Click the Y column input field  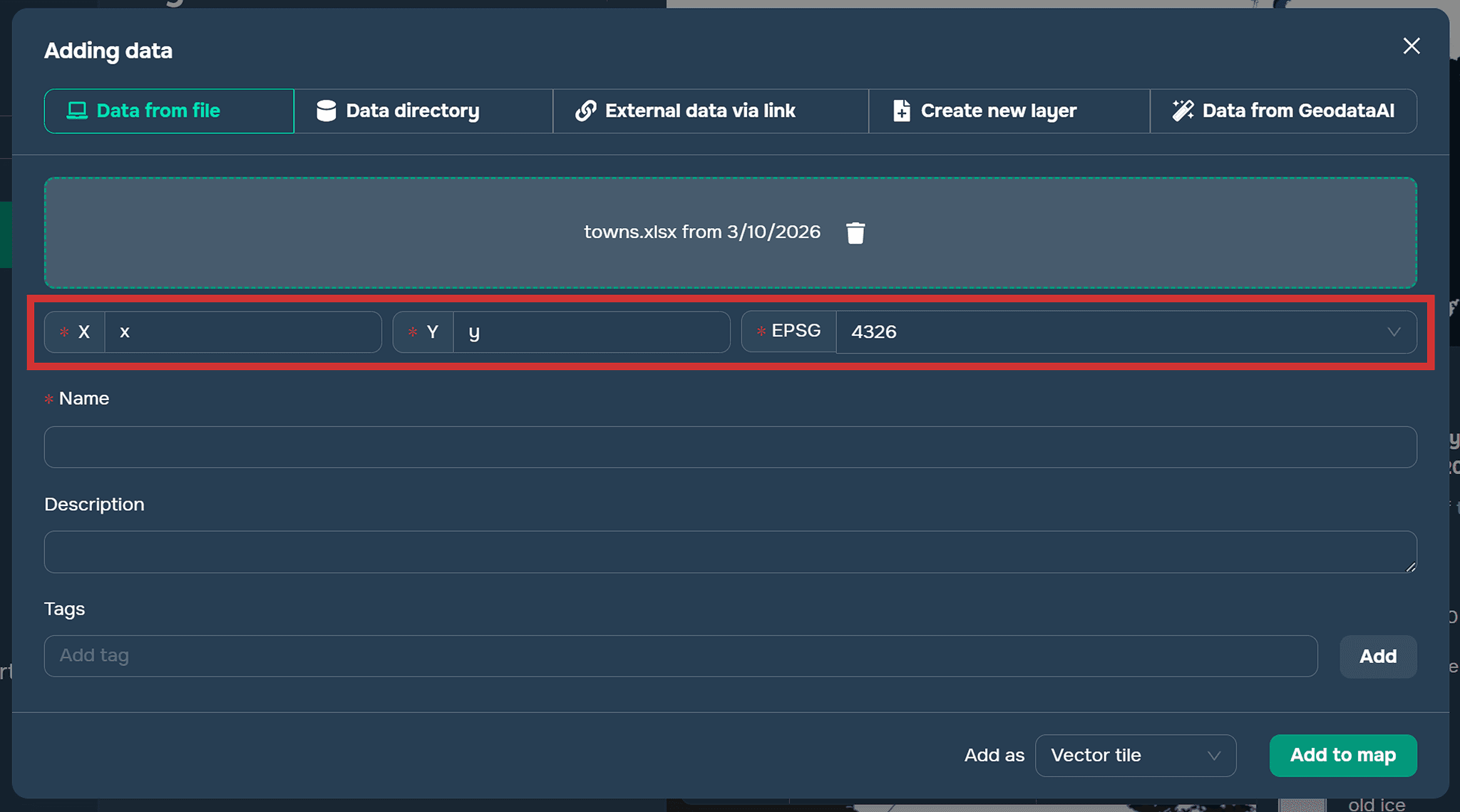pyautogui.click(x=590, y=332)
